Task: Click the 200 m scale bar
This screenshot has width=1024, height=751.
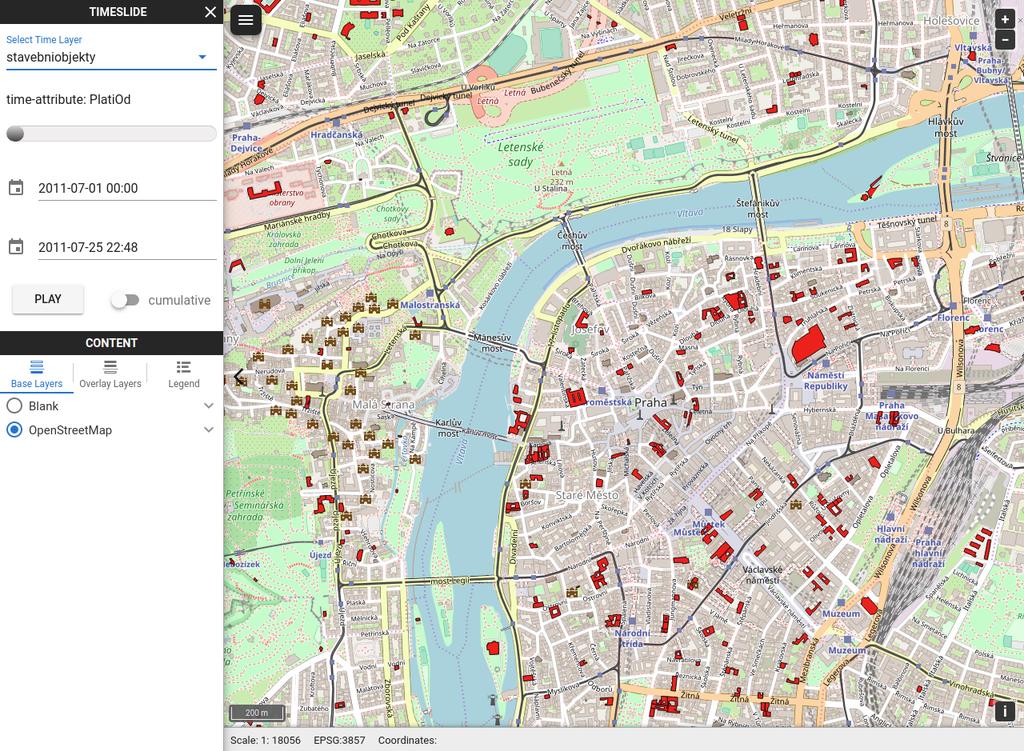Action: click(x=257, y=712)
